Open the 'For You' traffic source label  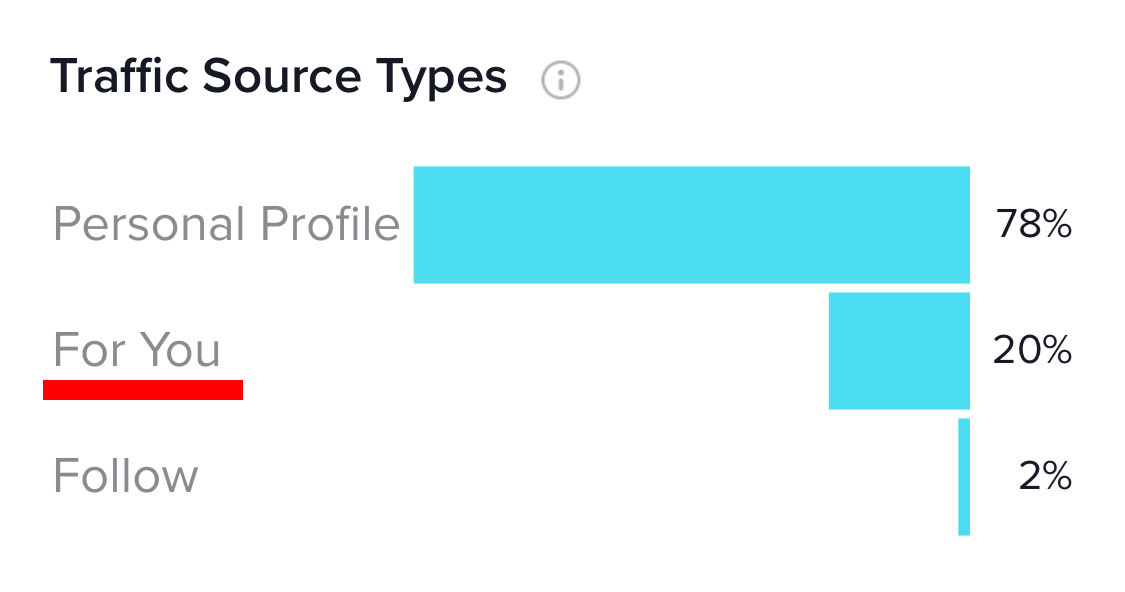(x=137, y=350)
